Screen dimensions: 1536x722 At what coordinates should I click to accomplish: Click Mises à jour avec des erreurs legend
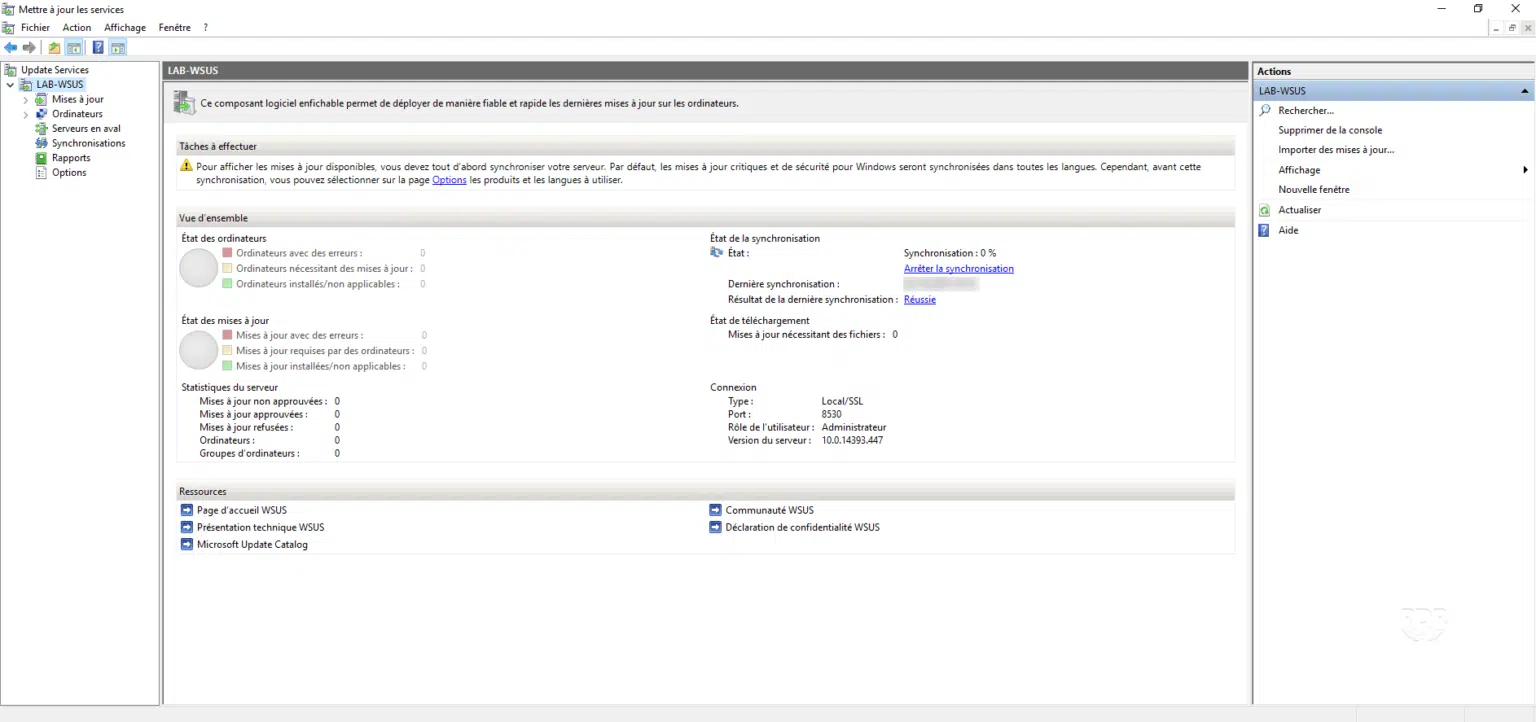(x=300, y=336)
